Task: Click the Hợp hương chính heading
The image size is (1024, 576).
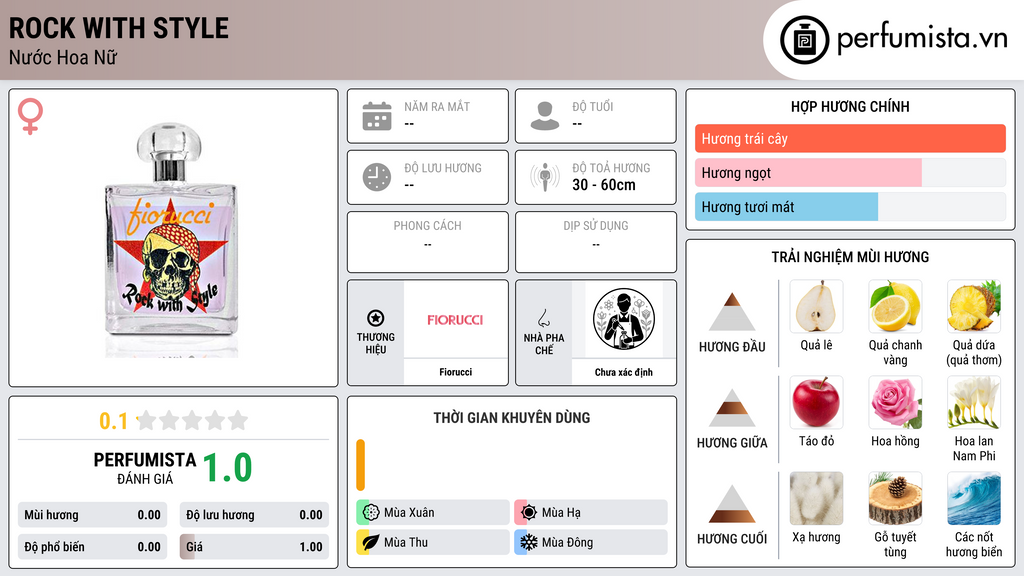Action: click(850, 106)
